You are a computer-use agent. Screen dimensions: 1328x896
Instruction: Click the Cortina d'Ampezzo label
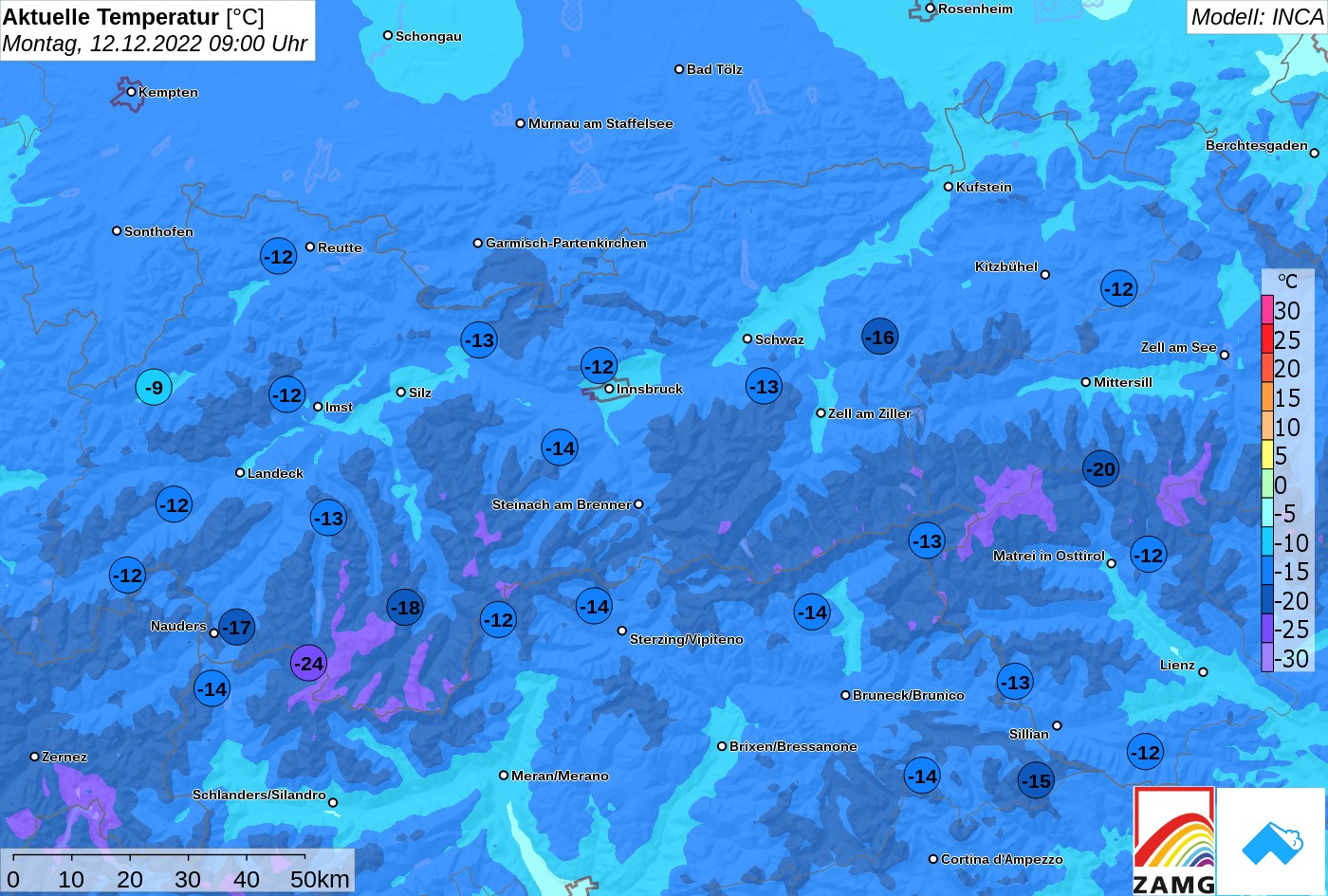(x=1002, y=859)
